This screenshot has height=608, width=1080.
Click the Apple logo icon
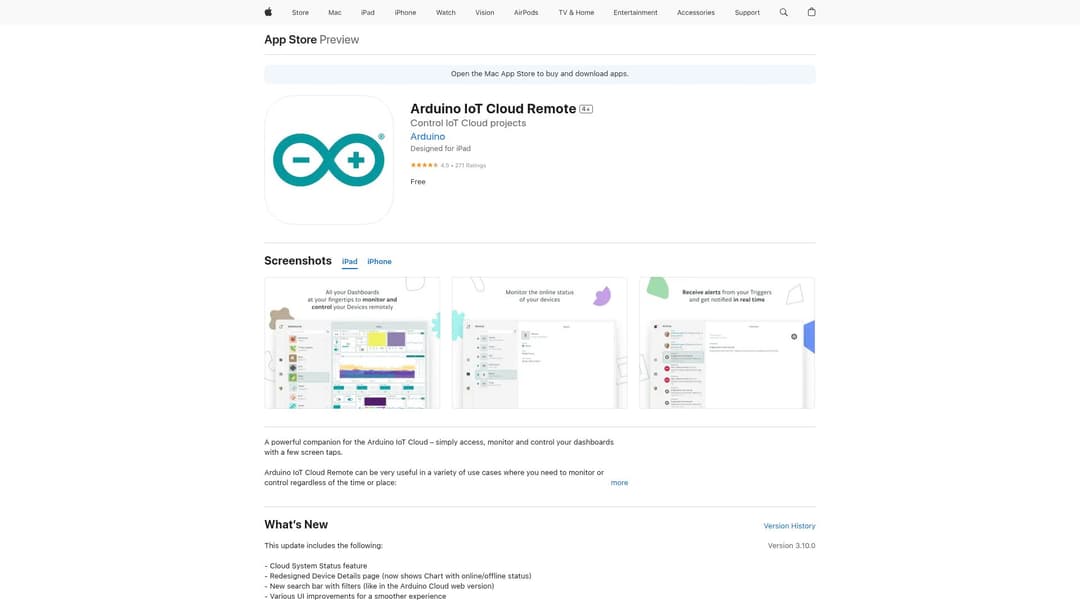click(268, 12)
